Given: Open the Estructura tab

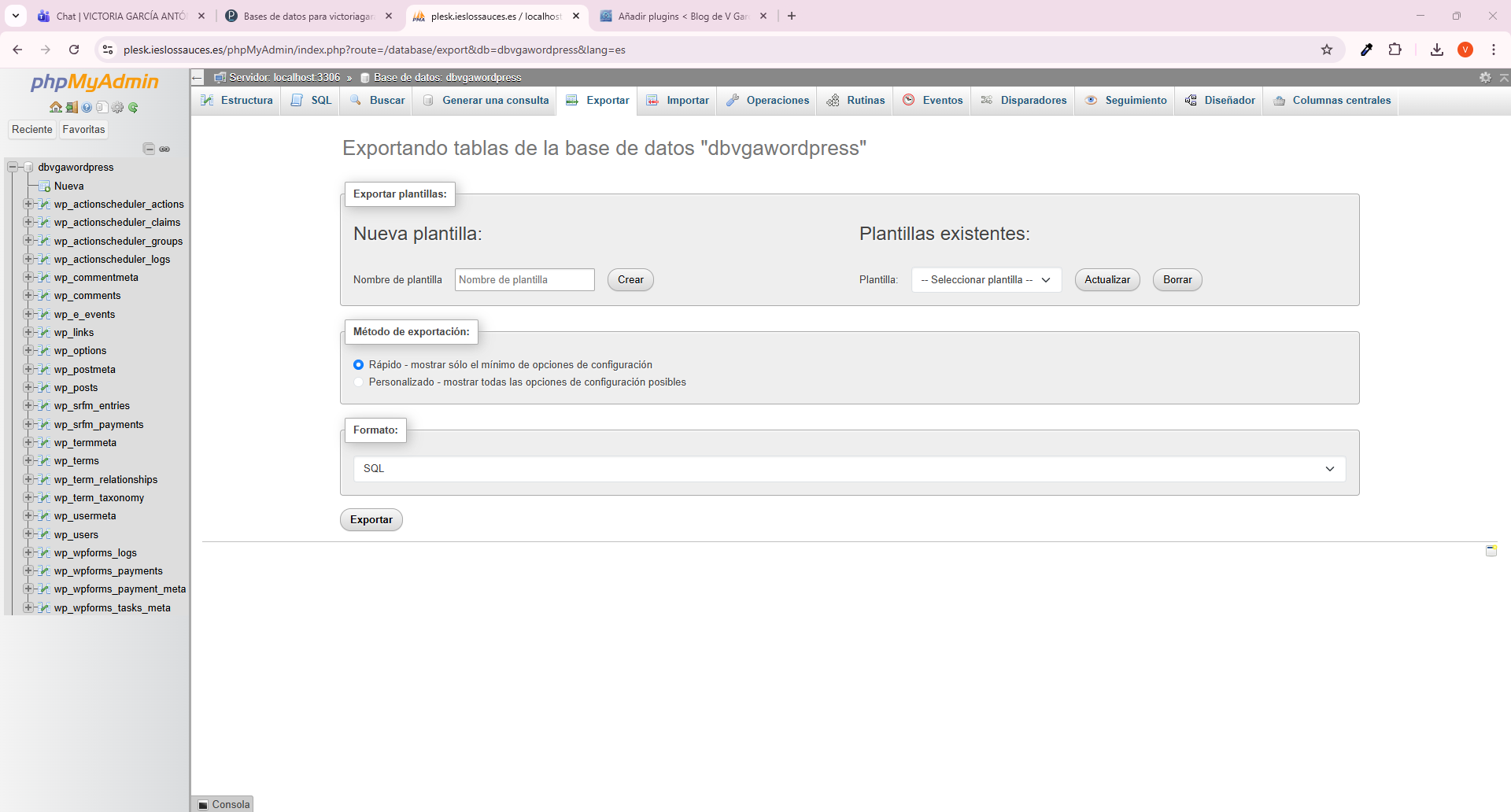Looking at the screenshot, I should [237, 101].
